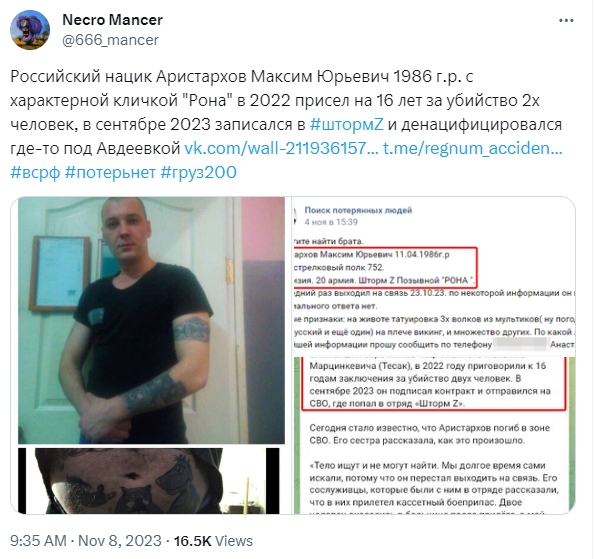Open the @666_mancer handle link
The height and width of the screenshot is (559, 595).
[110, 40]
